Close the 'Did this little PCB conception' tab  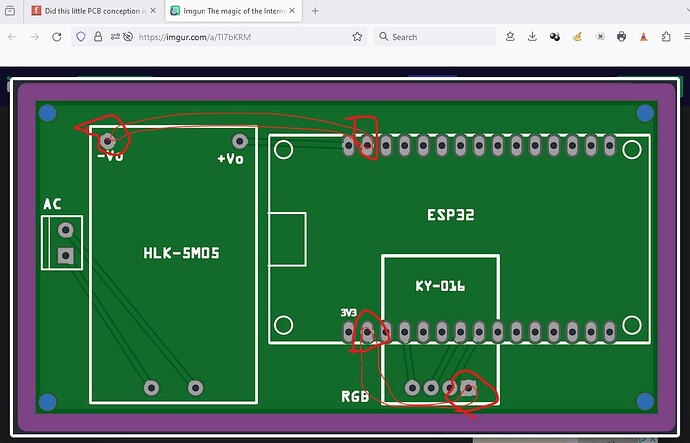pos(153,11)
